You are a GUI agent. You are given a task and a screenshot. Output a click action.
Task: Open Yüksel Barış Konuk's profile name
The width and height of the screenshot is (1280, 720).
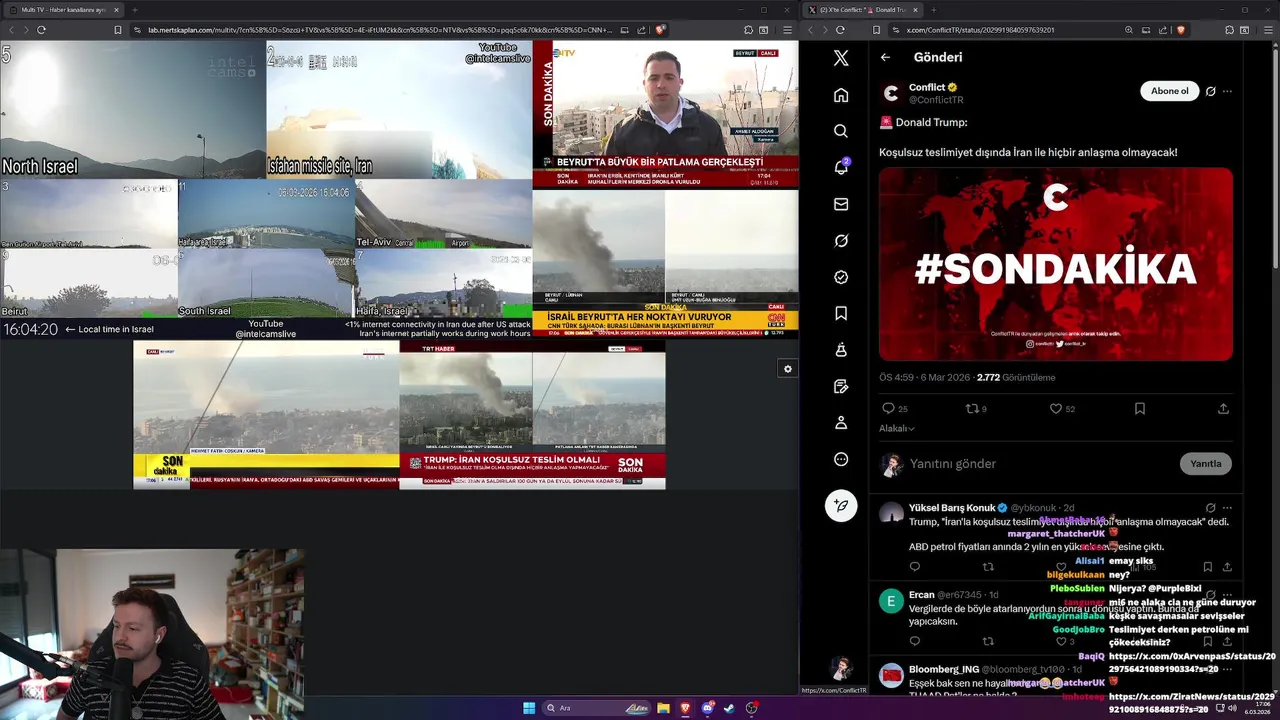click(952, 508)
